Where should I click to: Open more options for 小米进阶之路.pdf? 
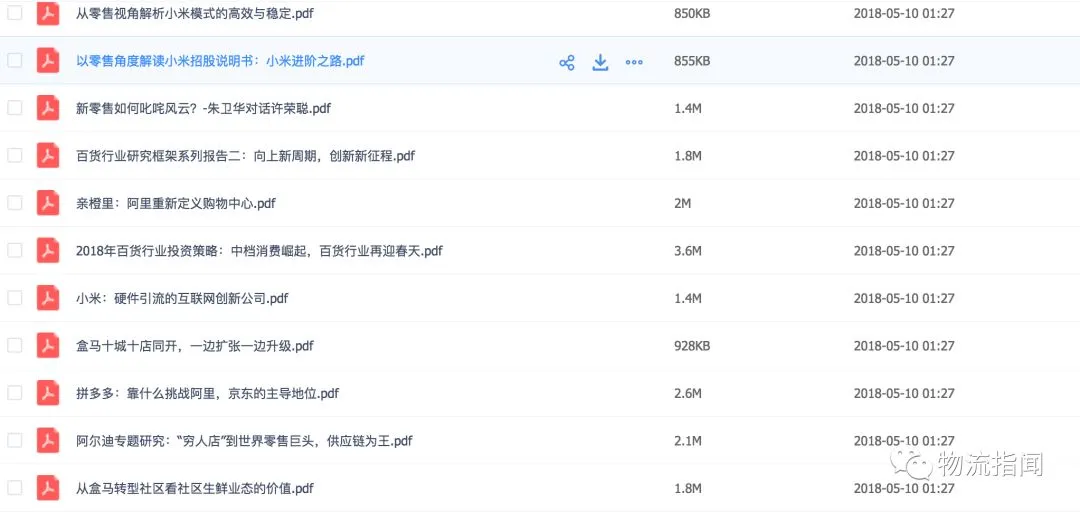pyautogui.click(x=634, y=62)
